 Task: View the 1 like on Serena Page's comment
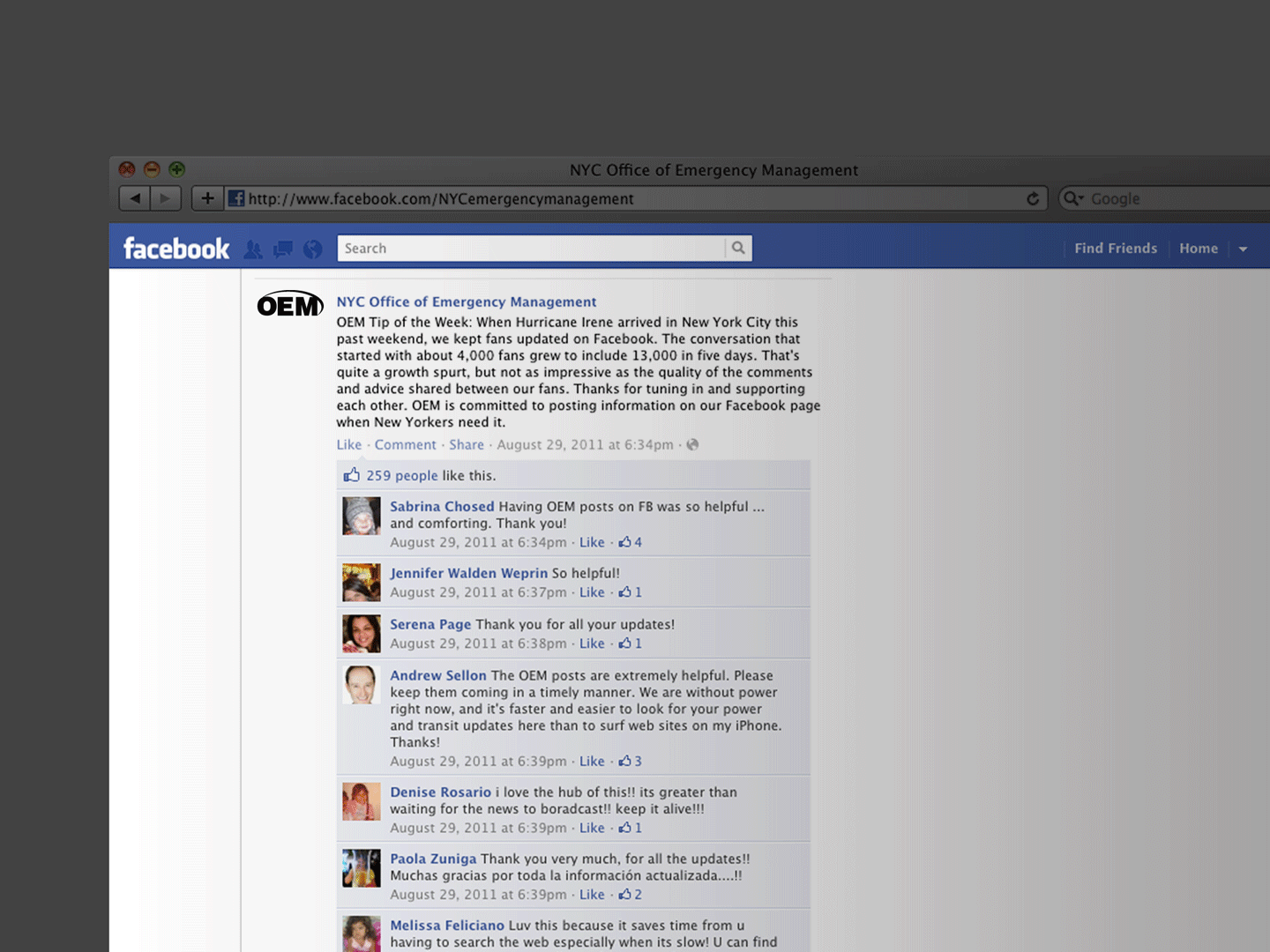point(631,644)
